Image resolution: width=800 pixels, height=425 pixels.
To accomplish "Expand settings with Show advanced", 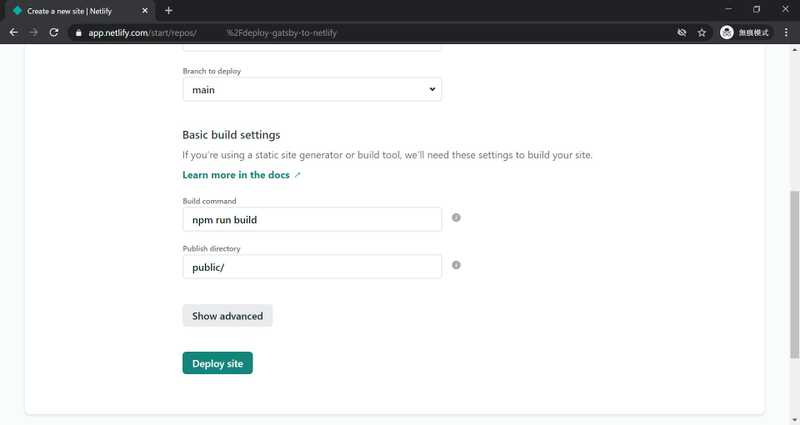I will [227, 316].
